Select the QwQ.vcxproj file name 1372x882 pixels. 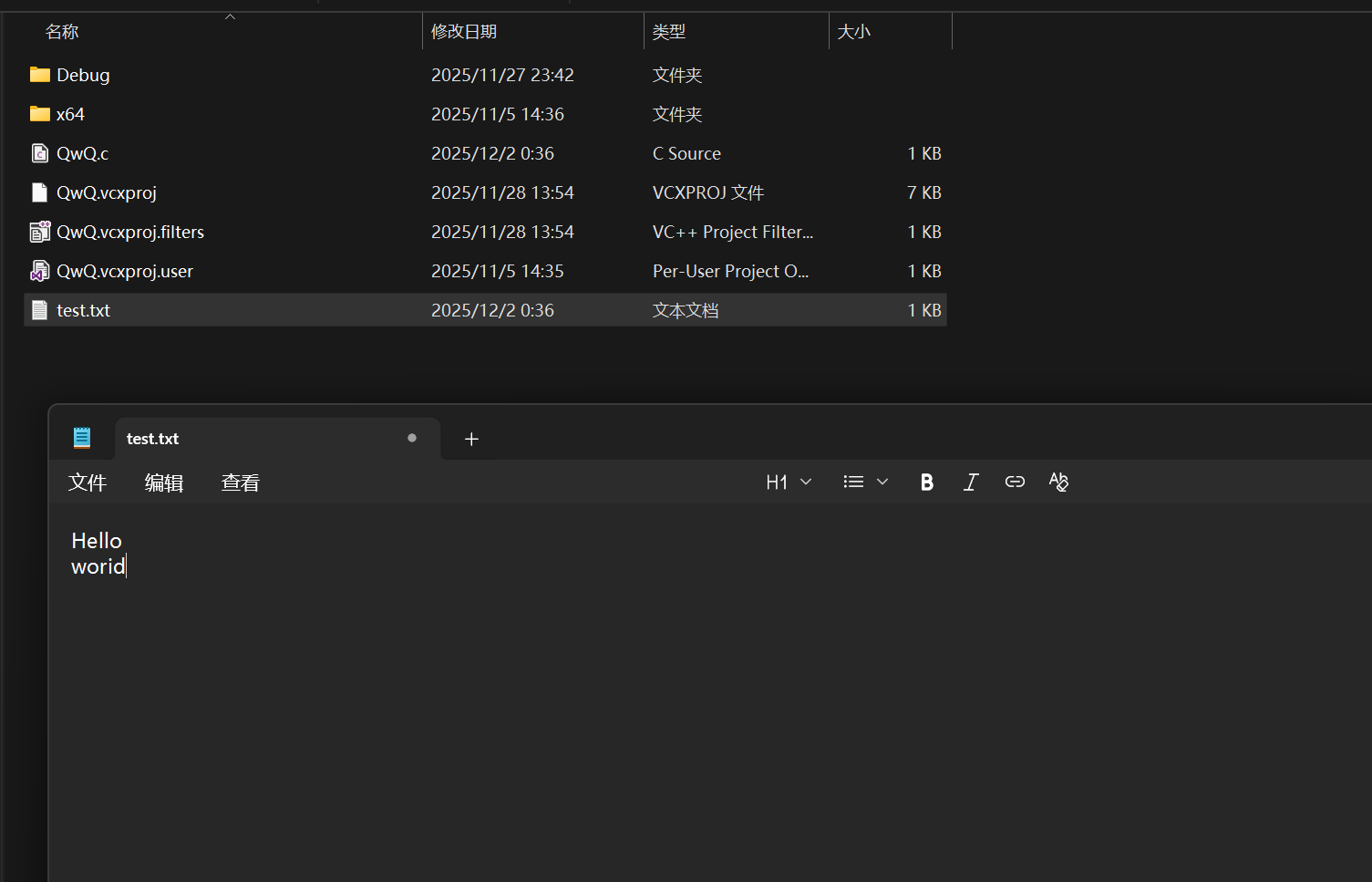pos(107,192)
